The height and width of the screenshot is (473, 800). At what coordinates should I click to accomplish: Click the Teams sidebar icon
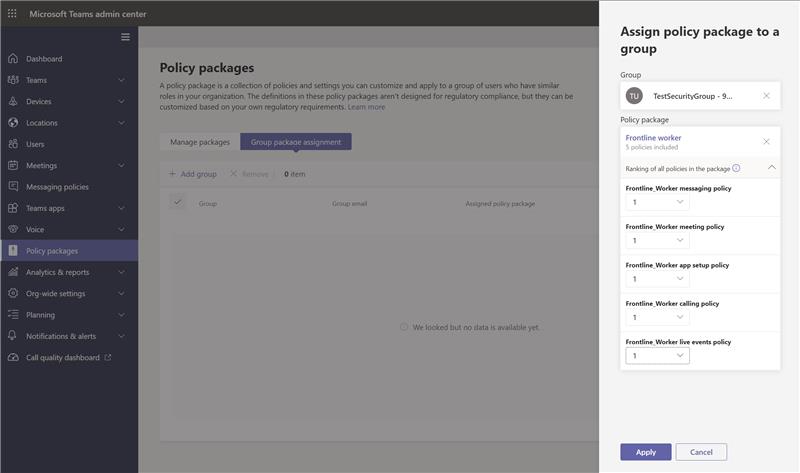(13, 80)
